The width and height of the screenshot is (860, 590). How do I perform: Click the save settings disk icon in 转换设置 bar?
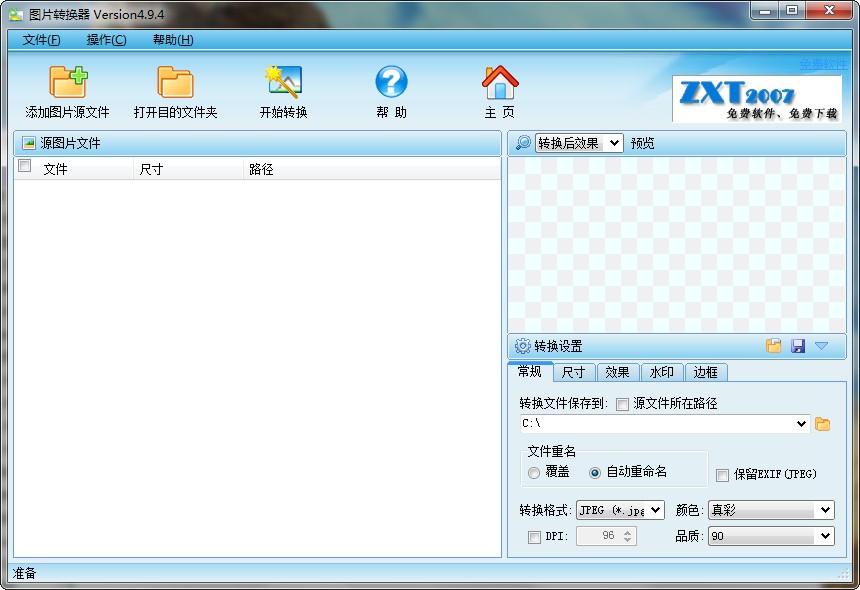click(x=798, y=345)
